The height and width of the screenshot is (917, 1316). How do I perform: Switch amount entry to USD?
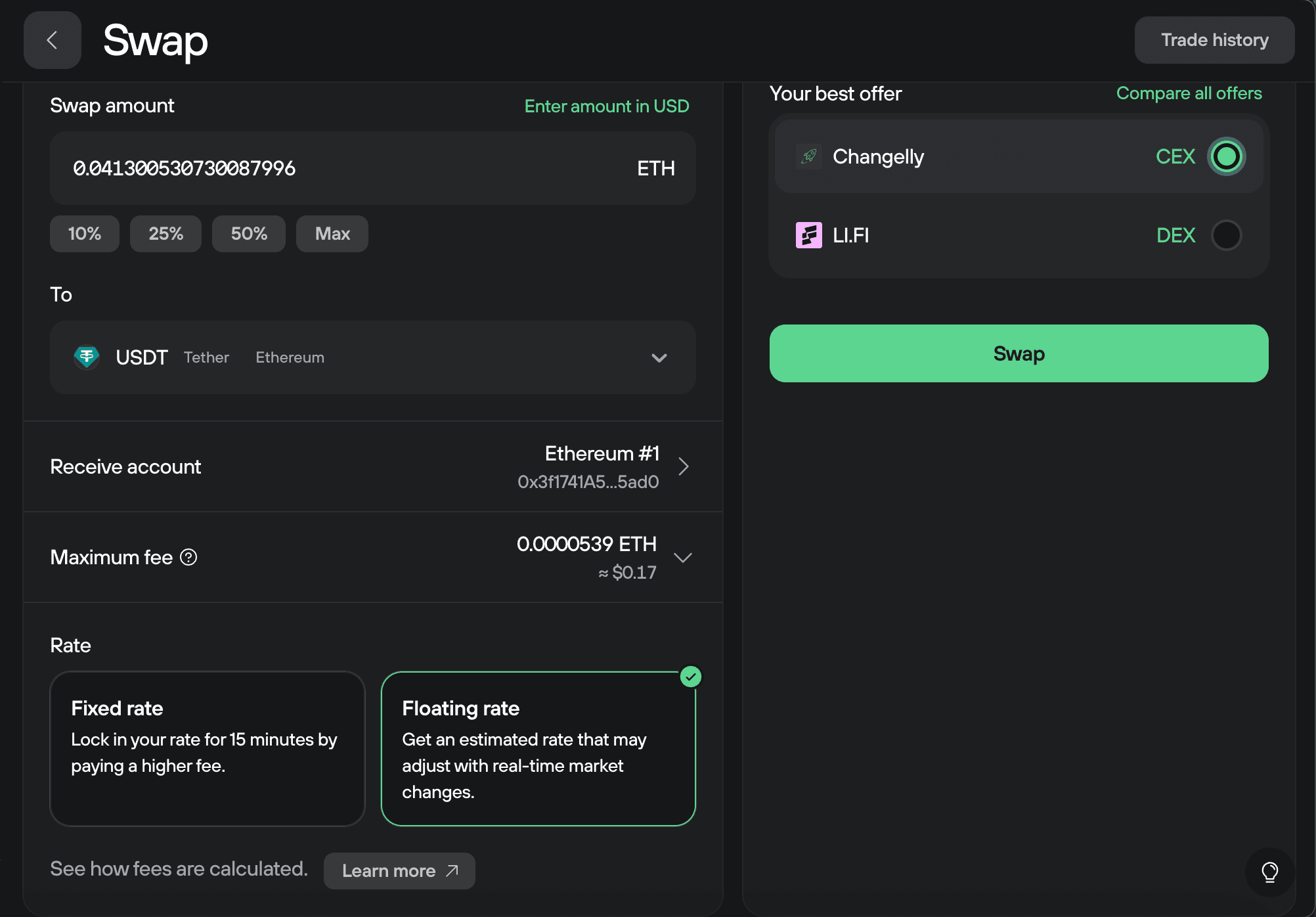click(606, 106)
